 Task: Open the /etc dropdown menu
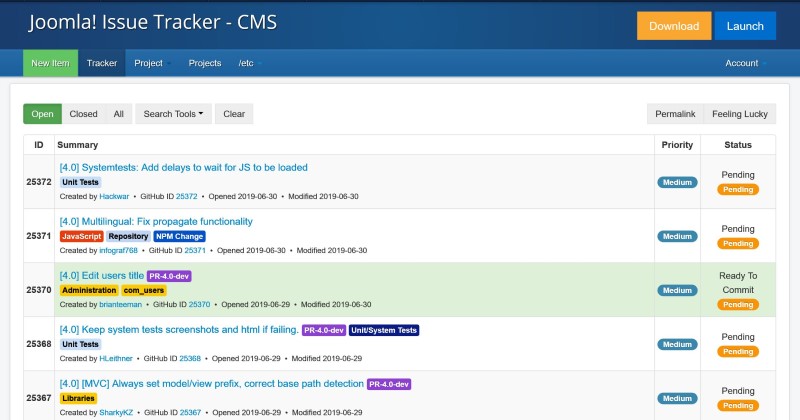coord(248,63)
